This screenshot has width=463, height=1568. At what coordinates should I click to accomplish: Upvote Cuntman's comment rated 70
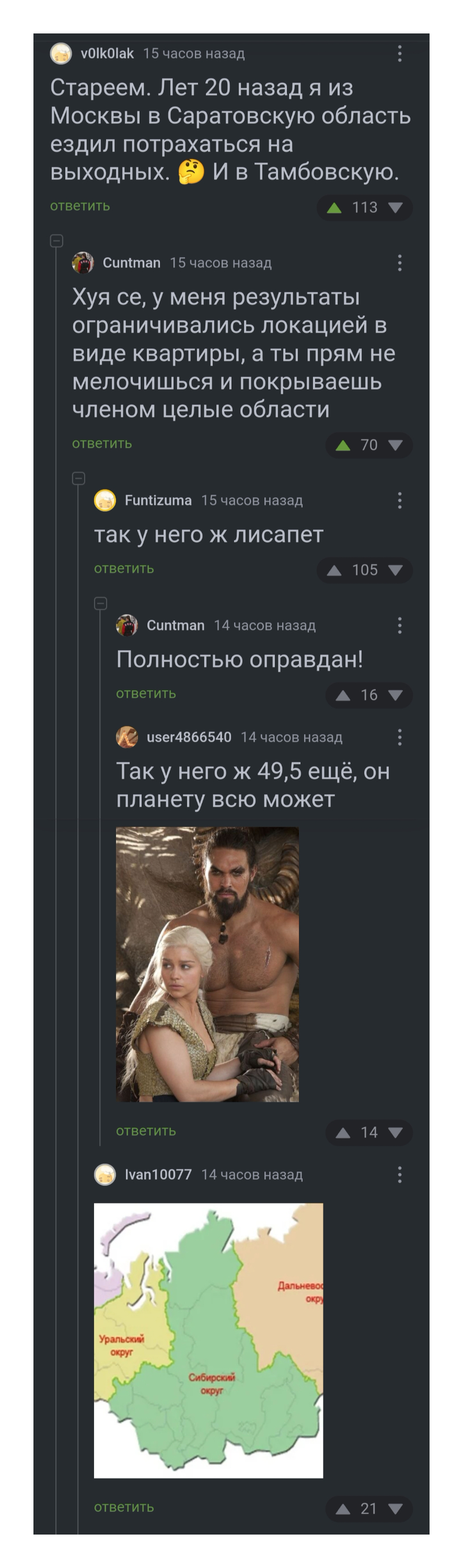click(343, 446)
